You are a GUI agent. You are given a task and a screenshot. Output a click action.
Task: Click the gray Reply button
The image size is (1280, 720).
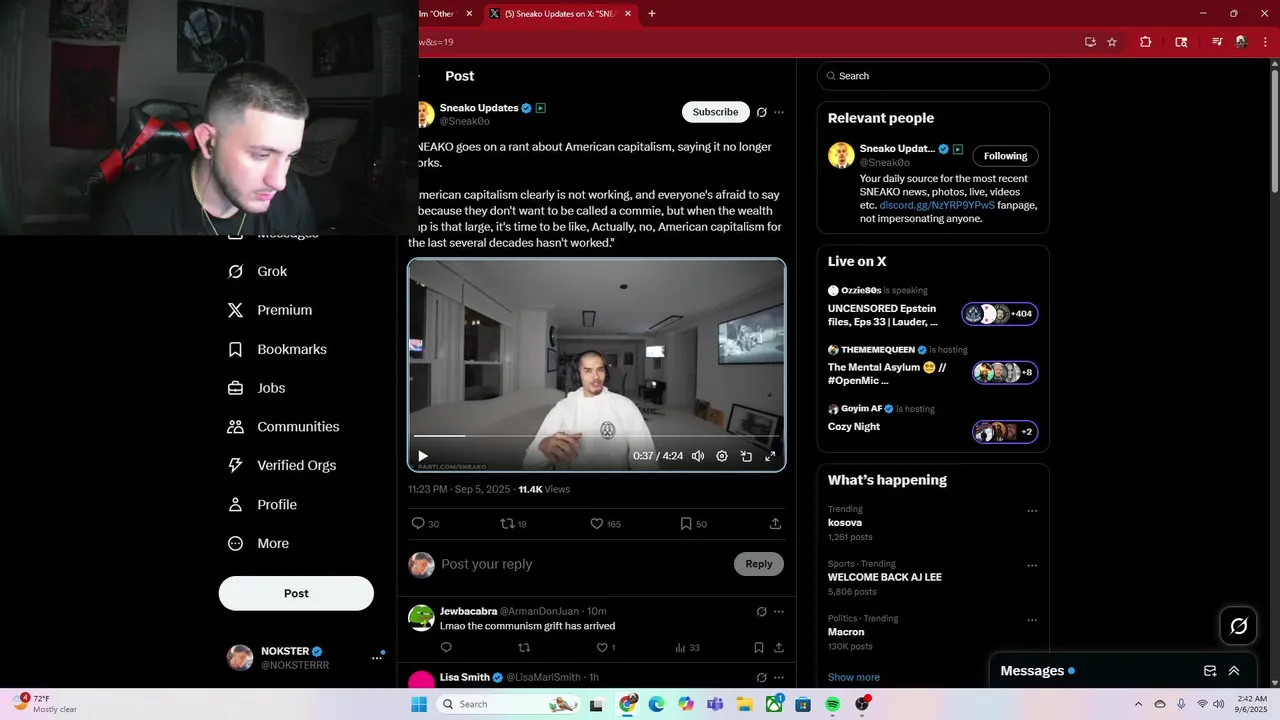[x=759, y=564]
